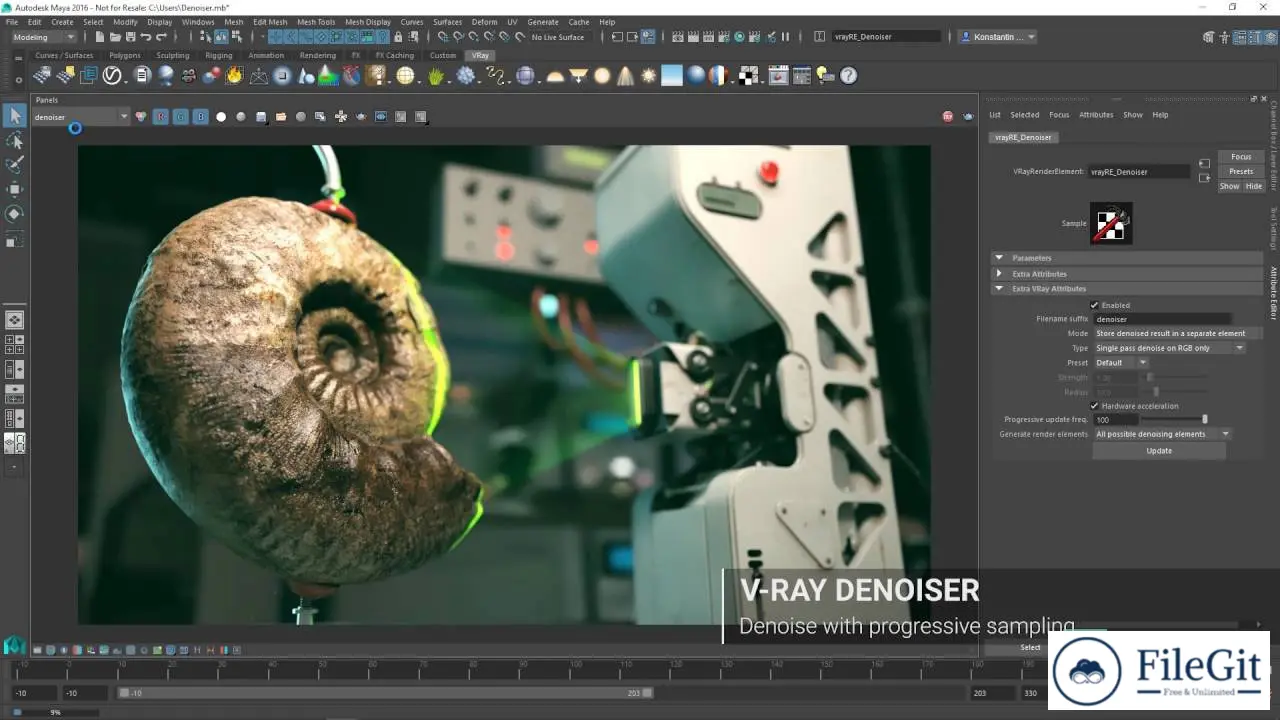Click the Hide button
Viewport: 1280px width, 720px height.
pos(1253,186)
